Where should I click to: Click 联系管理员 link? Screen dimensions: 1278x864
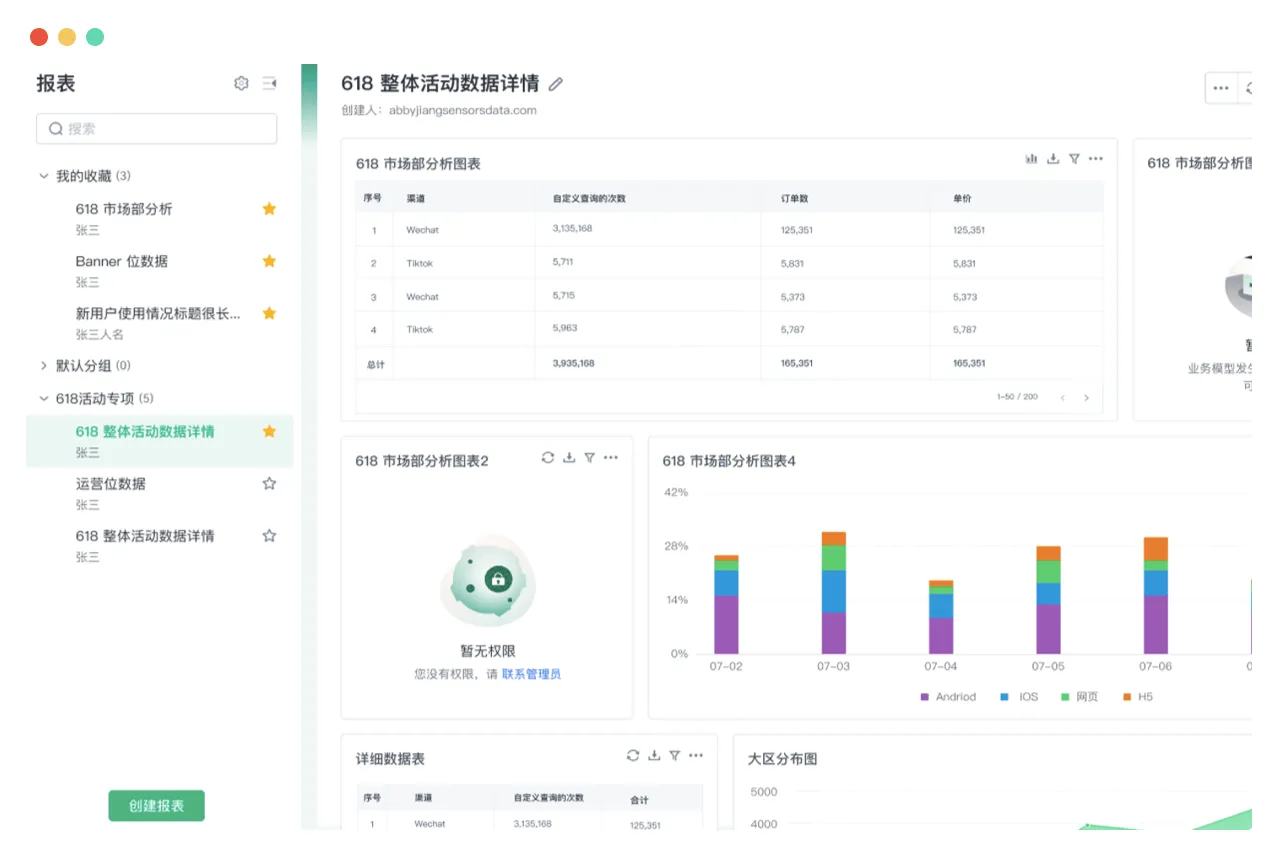531,674
